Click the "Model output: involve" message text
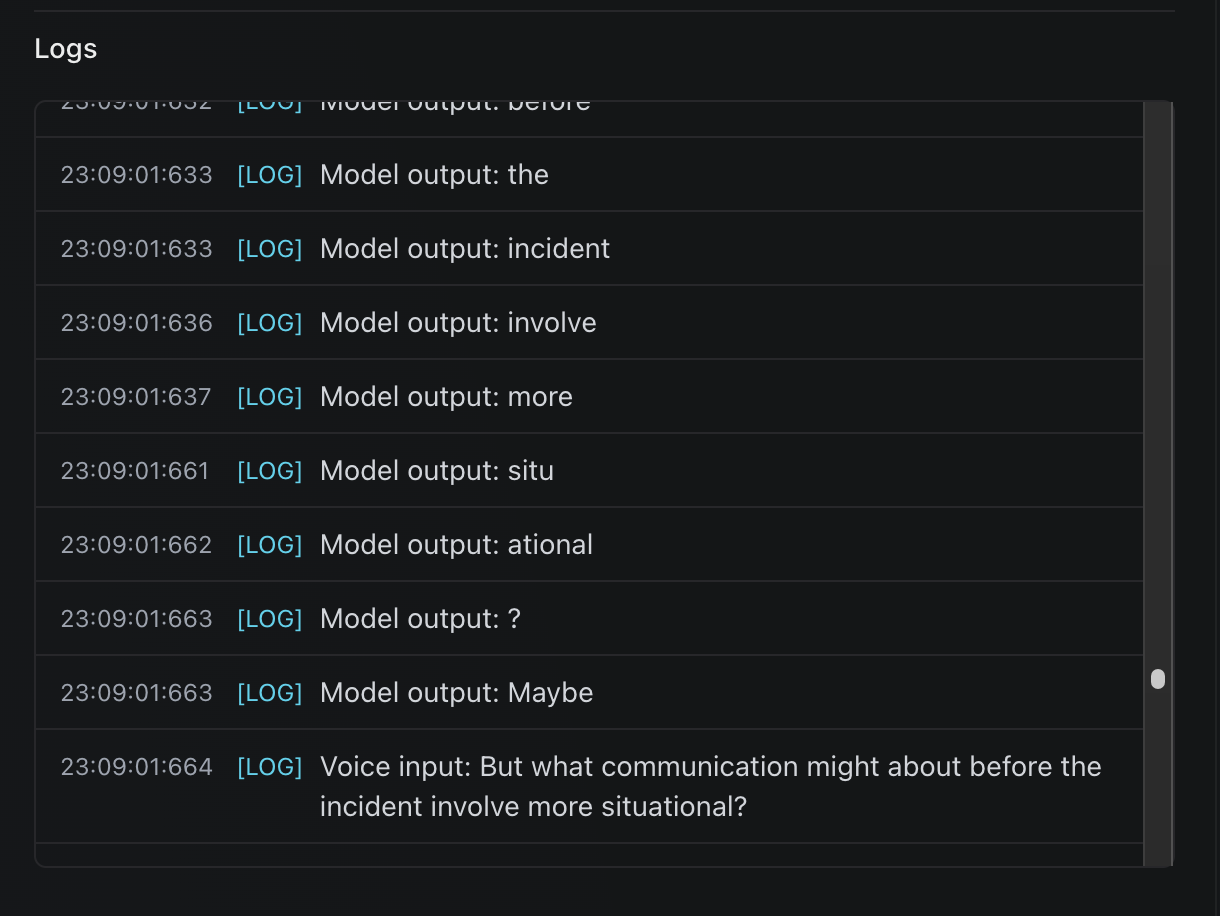Image resolution: width=1220 pixels, height=916 pixels. [x=458, y=322]
